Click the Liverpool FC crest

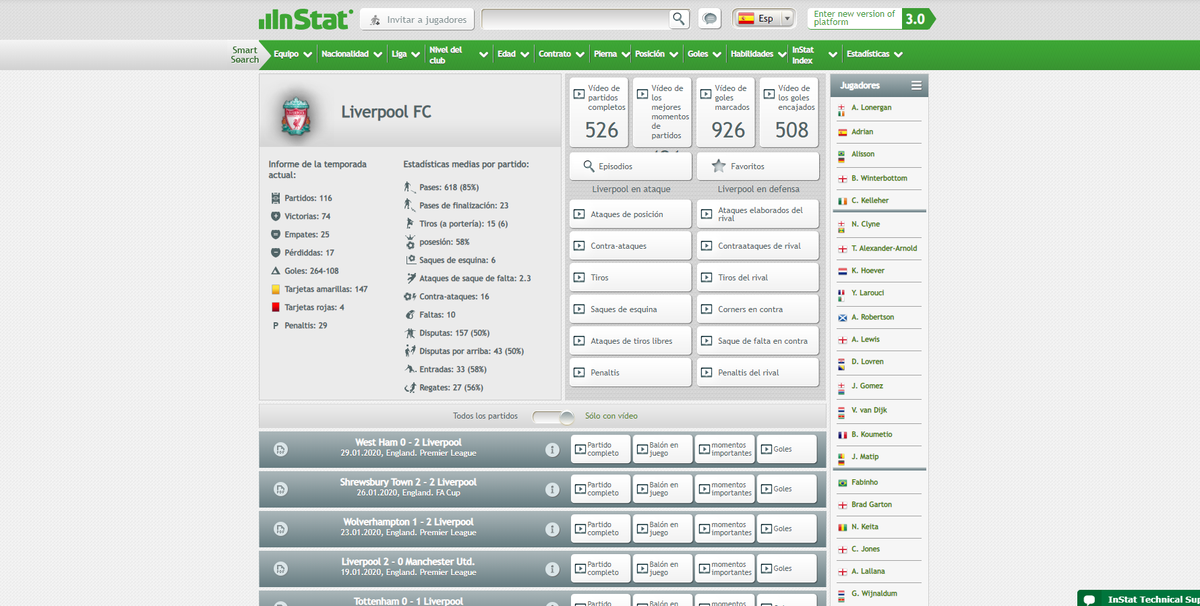click(x=295, y=117)
